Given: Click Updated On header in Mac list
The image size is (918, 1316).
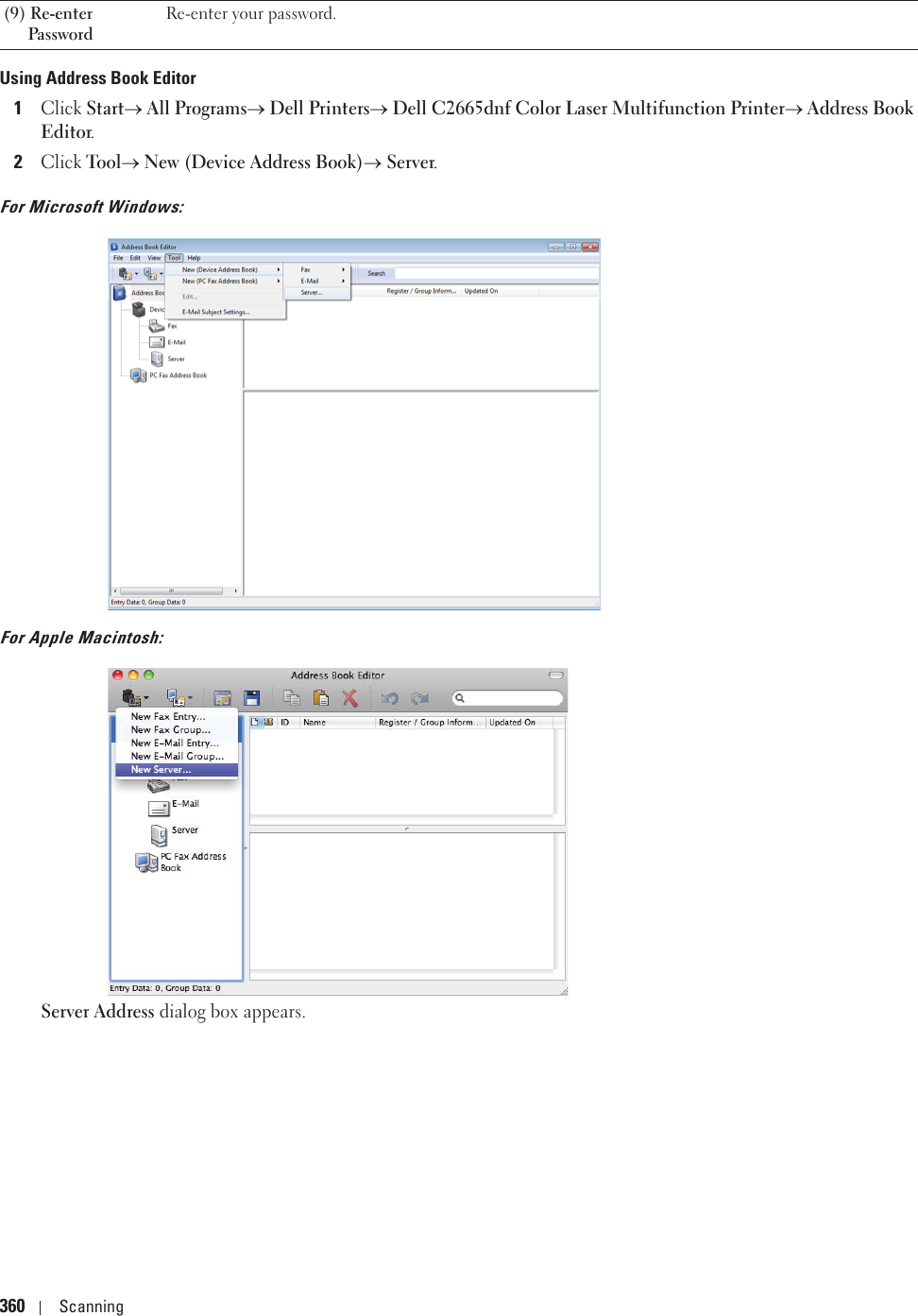Looking at the screenshot, I should point(518,722).
